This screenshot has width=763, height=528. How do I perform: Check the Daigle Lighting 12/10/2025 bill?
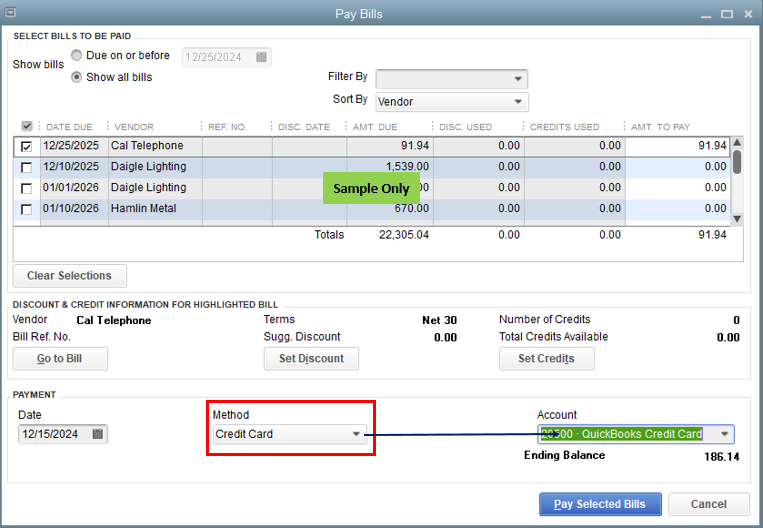point(27,167)
